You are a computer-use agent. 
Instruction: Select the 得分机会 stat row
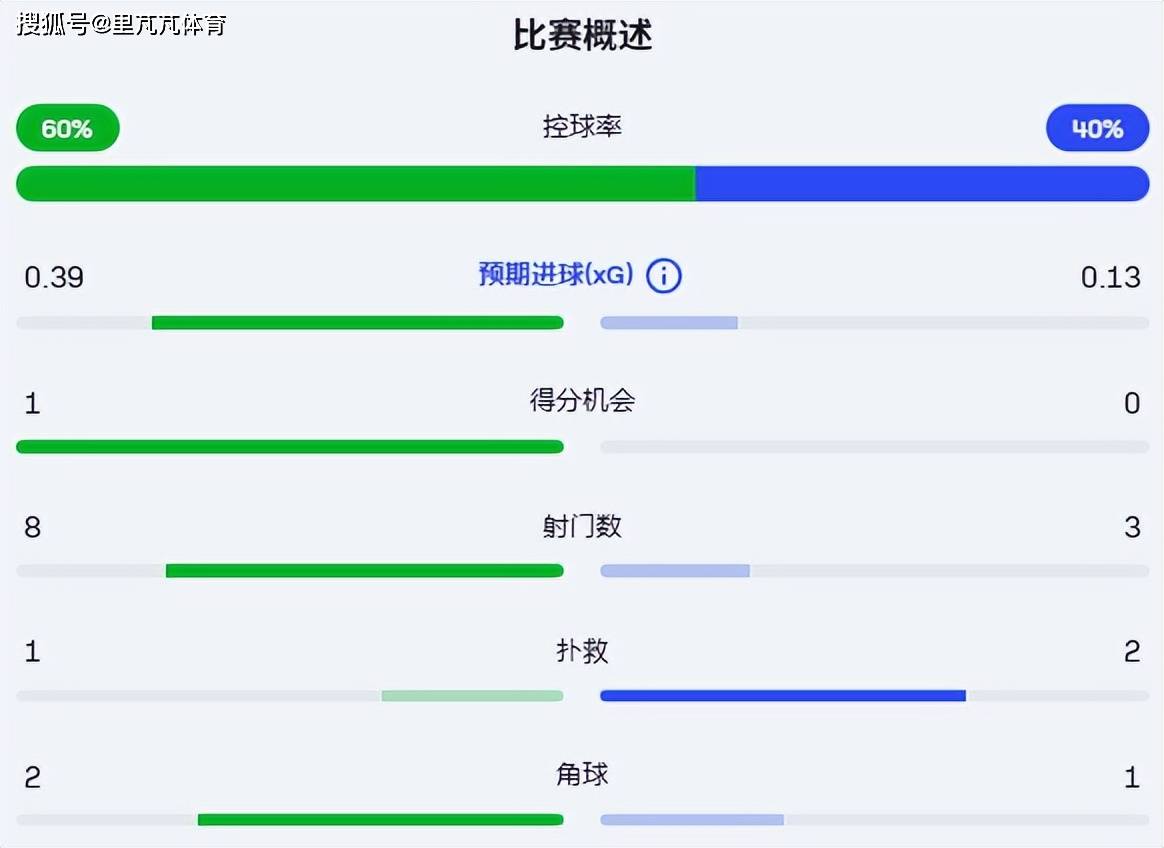coord(581,399)
